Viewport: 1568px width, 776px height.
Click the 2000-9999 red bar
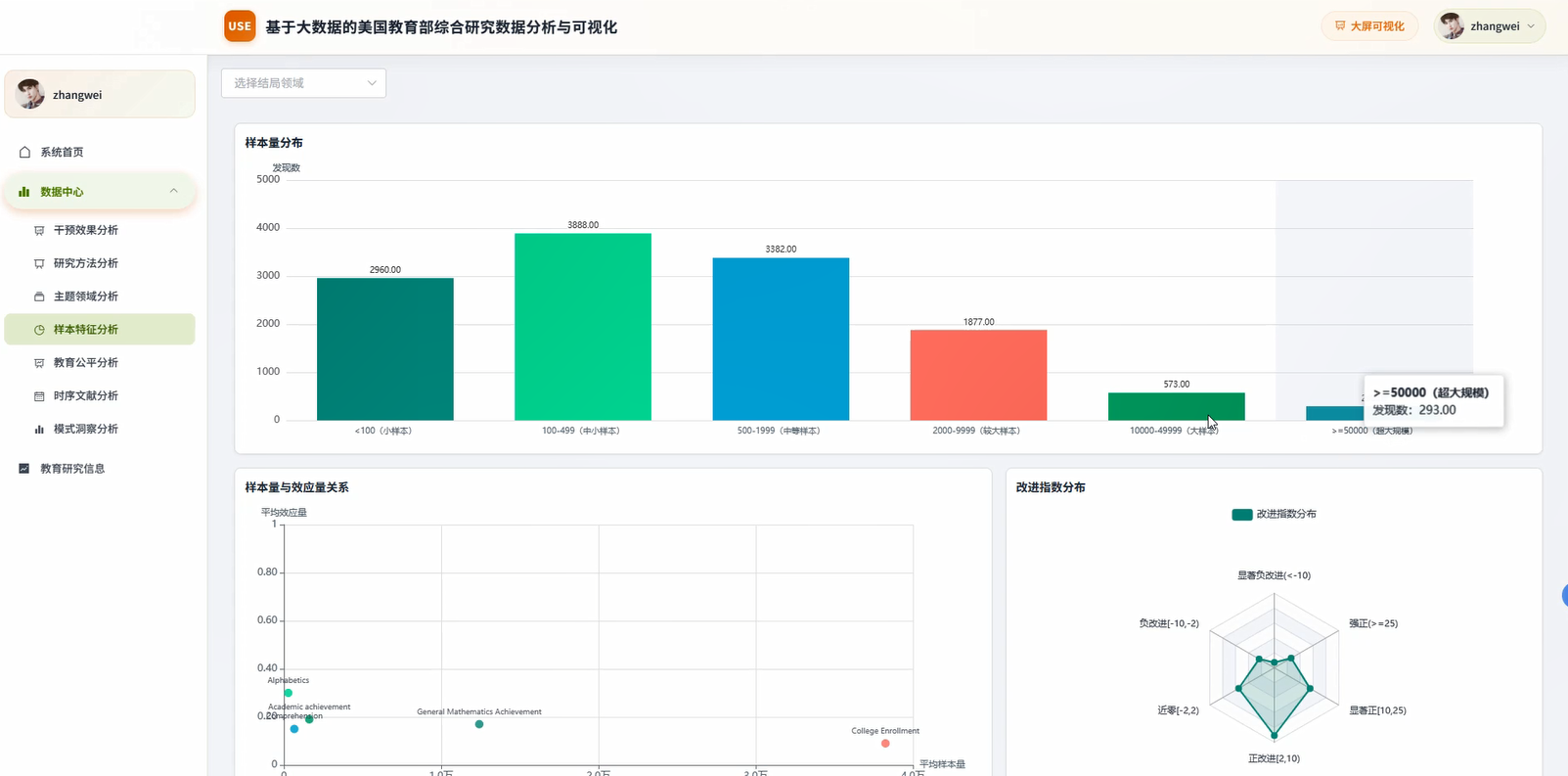click(978, 376)
